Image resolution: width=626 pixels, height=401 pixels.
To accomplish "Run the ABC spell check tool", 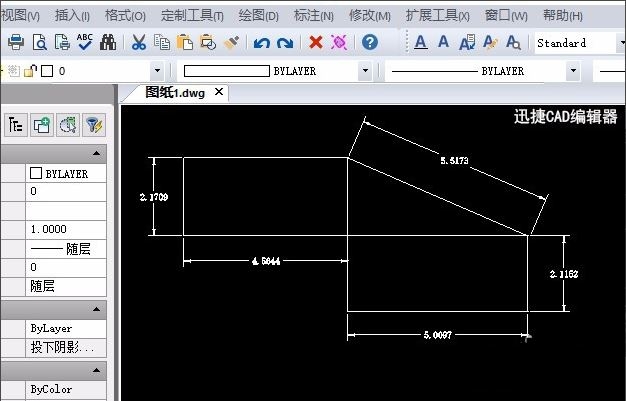I will 85,42.
